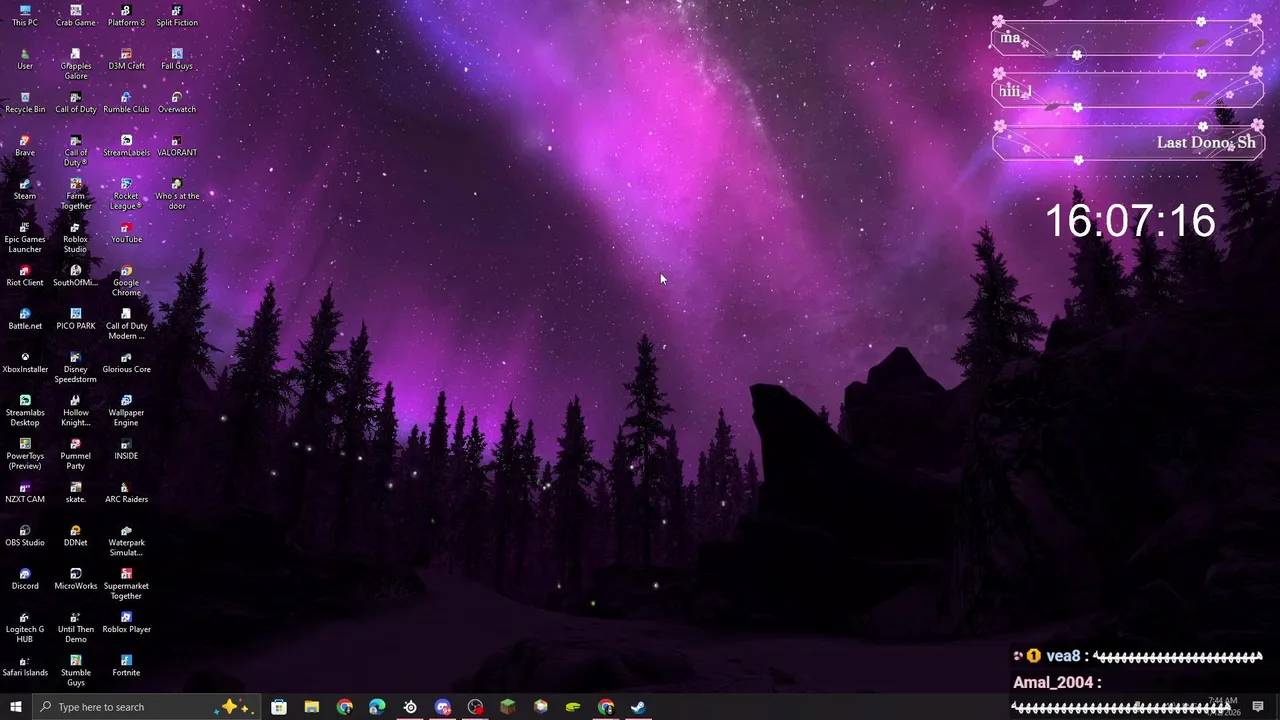Screen dimensions: 1280x720
Task: Select the Until Then Demo shortcut
Action: click(76, 627)
